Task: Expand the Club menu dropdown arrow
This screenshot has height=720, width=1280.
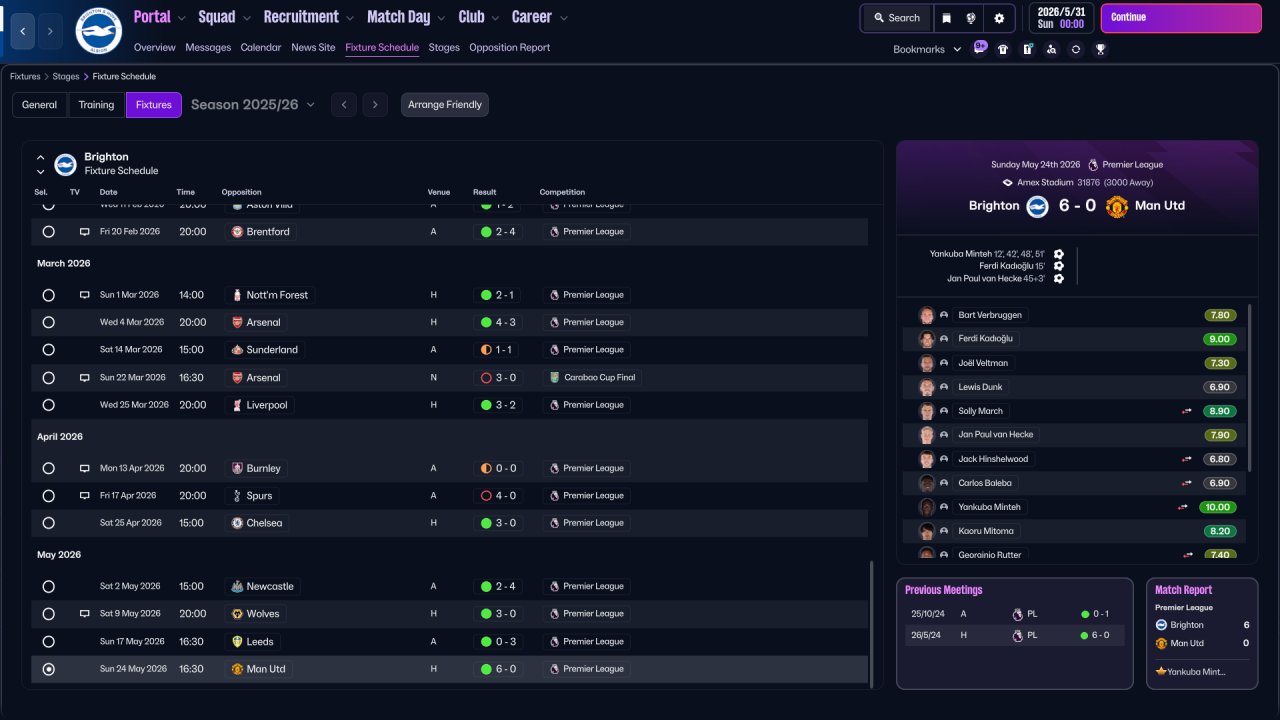Action: point(494,18)
